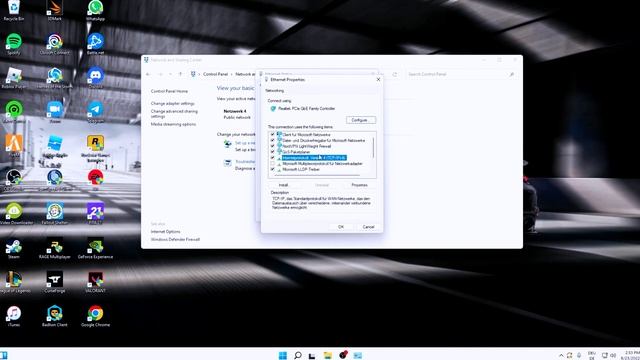Click Control Panel in the breadcrumb path
The image size is (640, 360).
(x=215, y=74)
